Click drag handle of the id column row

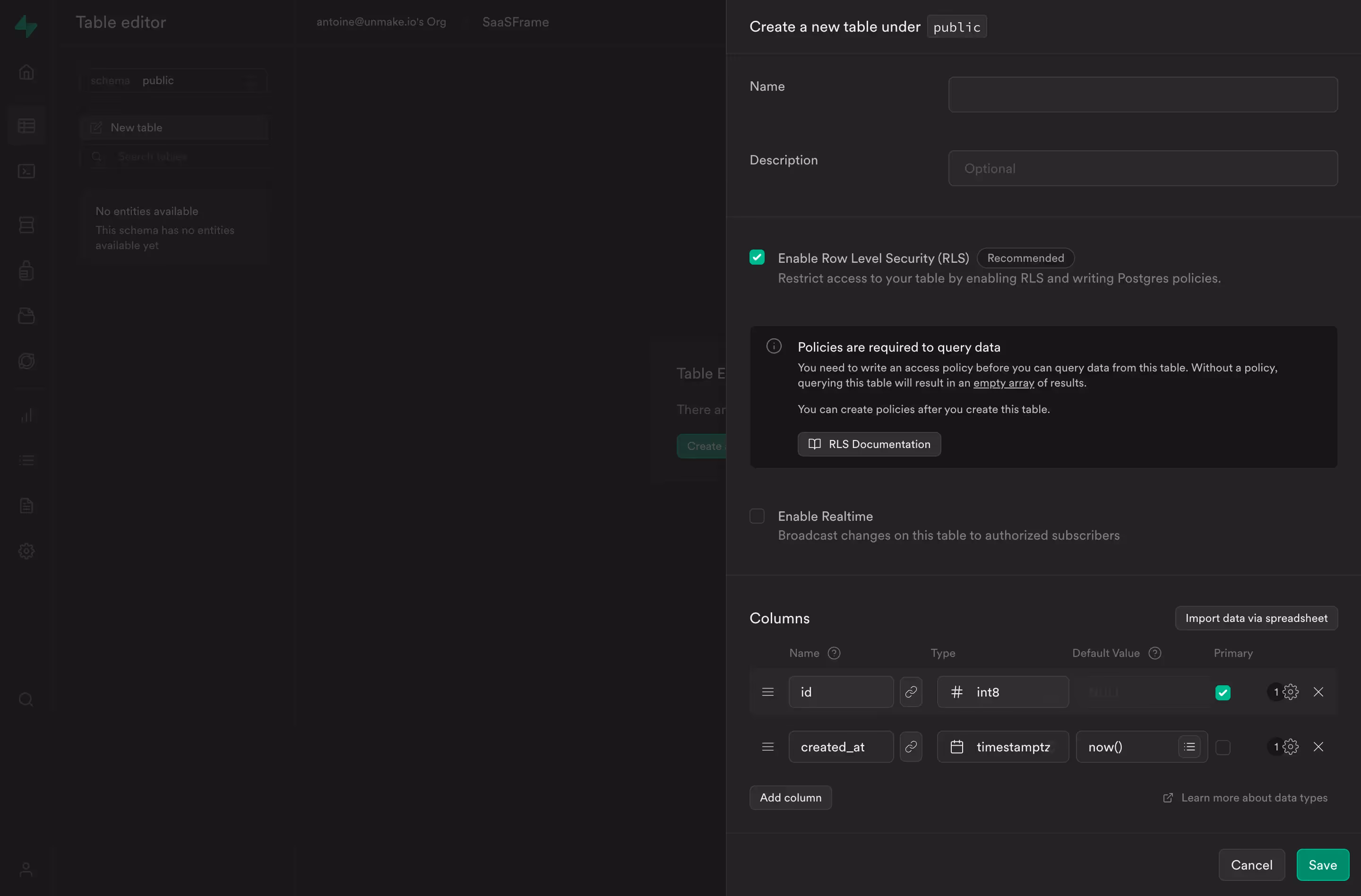[767, 692]
